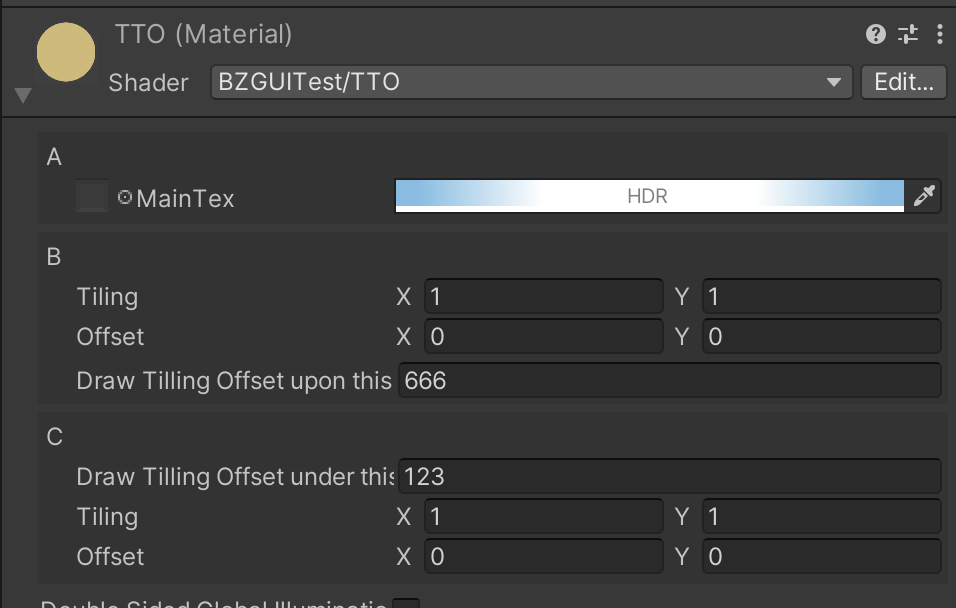This screenshot has width=956, height=608.
Task: Click Tiling X field in section B
Action: click(543, 297)
